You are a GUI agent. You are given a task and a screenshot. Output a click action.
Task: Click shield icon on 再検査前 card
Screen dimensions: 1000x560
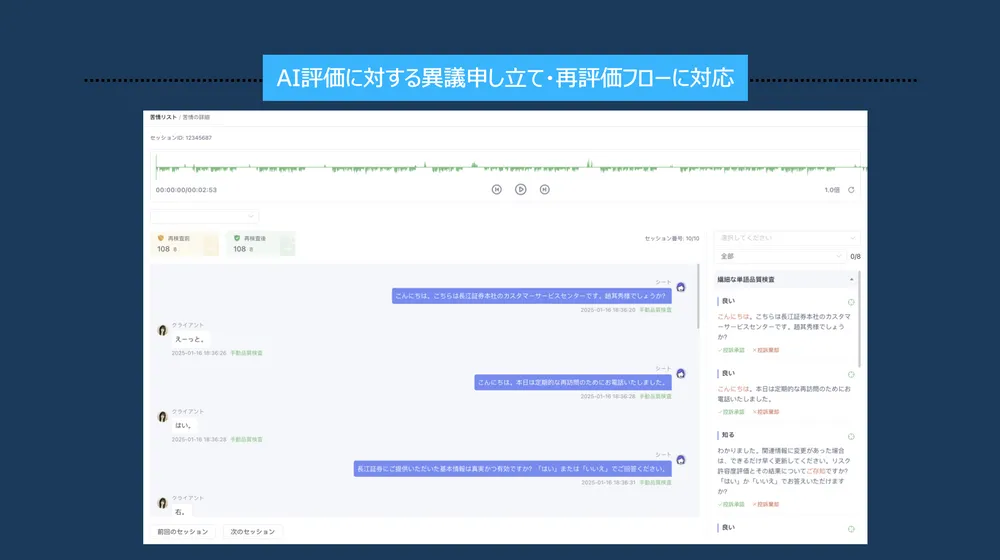[x=161, y=238]
